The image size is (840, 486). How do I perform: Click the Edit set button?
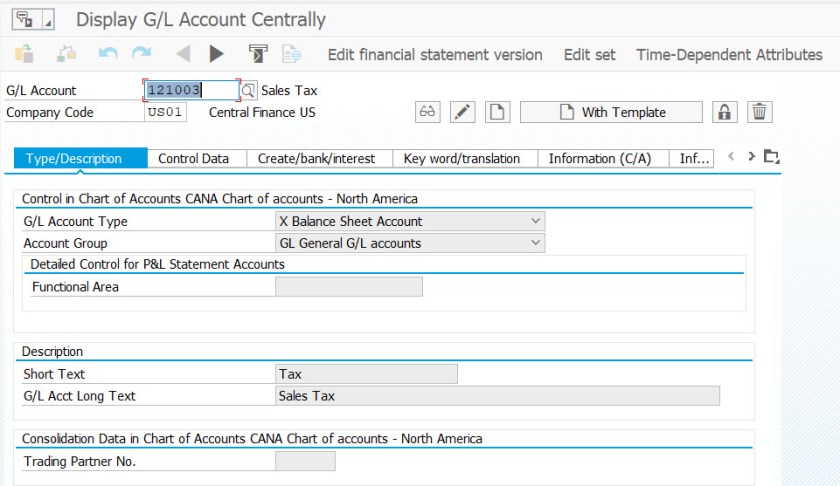tap(589, 55)
